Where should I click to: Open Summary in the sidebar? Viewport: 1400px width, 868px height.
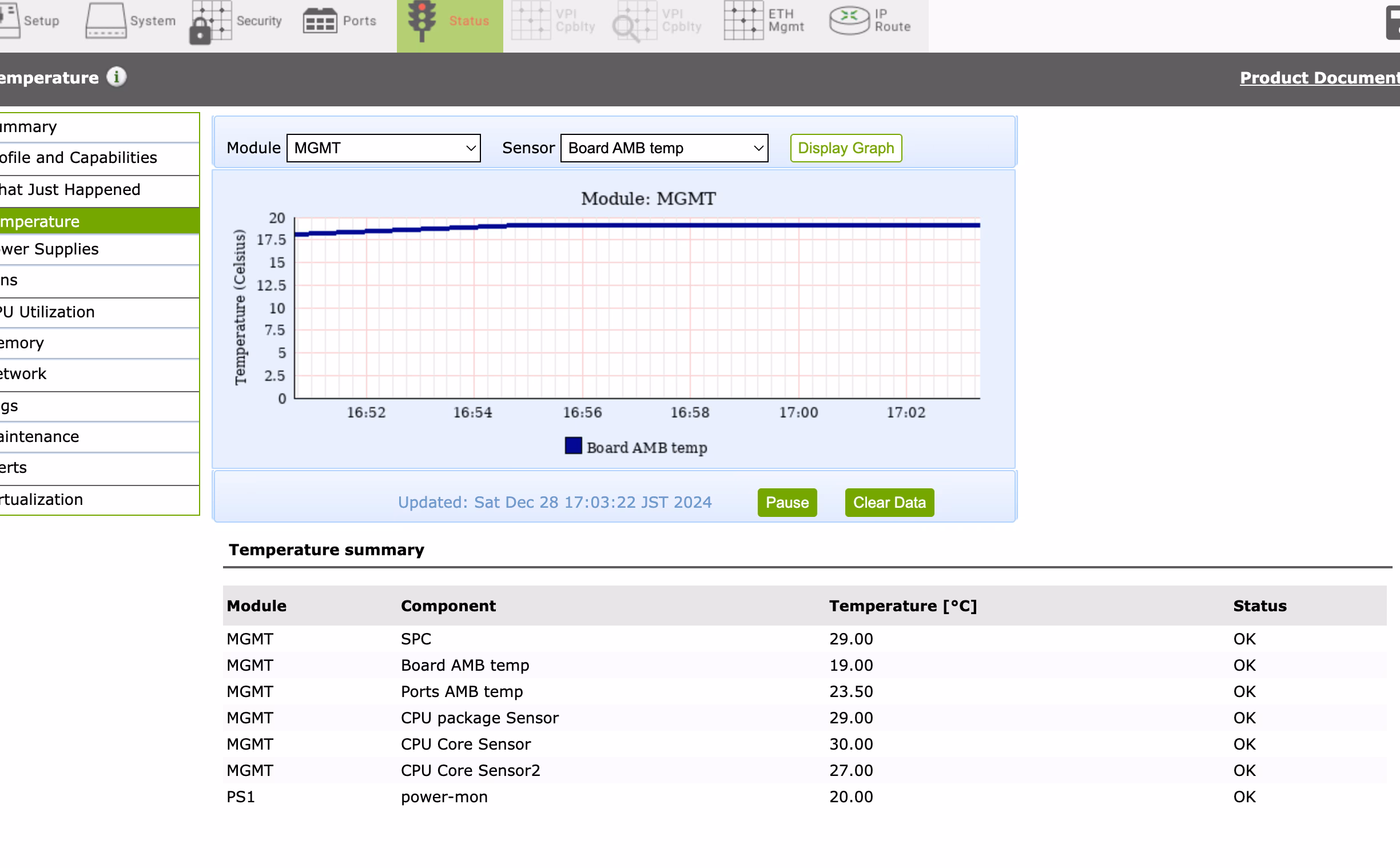click(100, 127)
